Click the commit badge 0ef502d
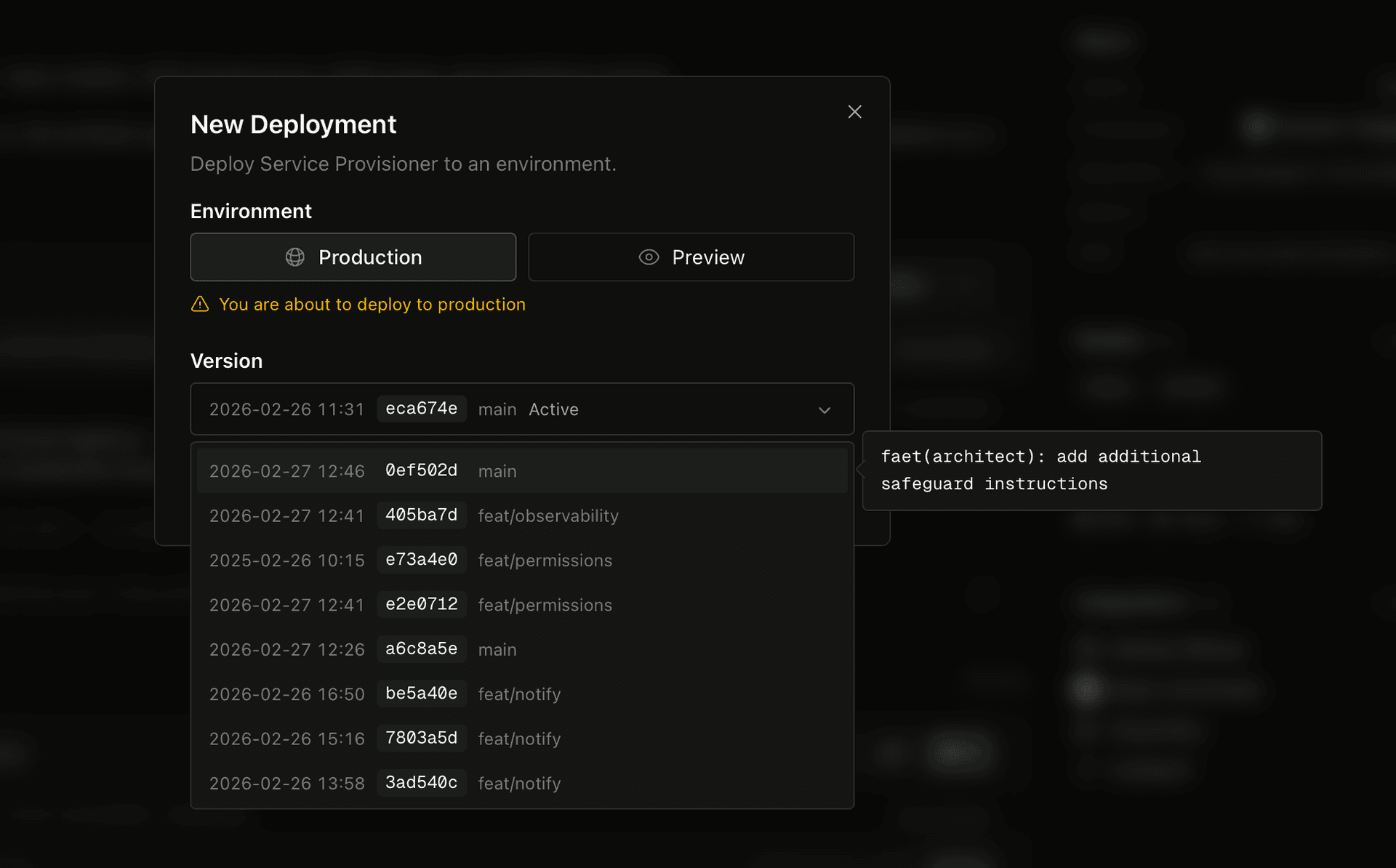The image size is (1396, 868). coord(421,470)
